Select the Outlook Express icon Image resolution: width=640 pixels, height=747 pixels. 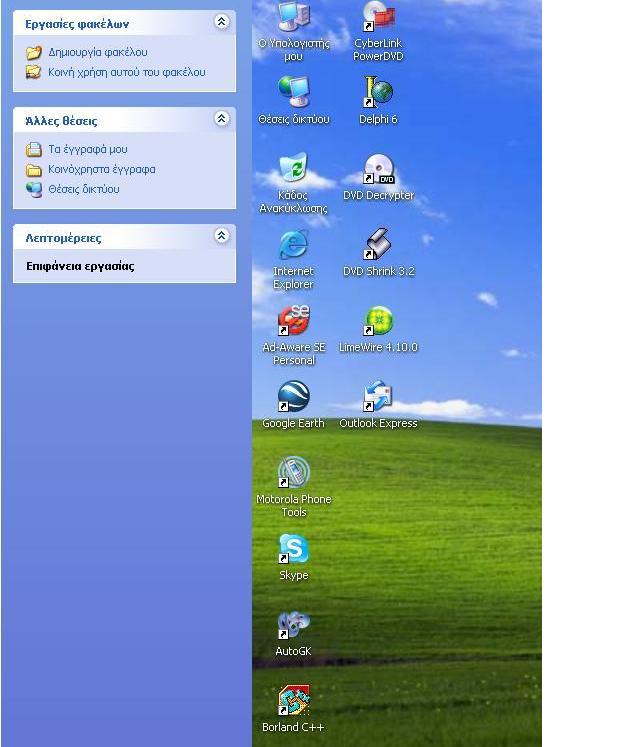378,396
